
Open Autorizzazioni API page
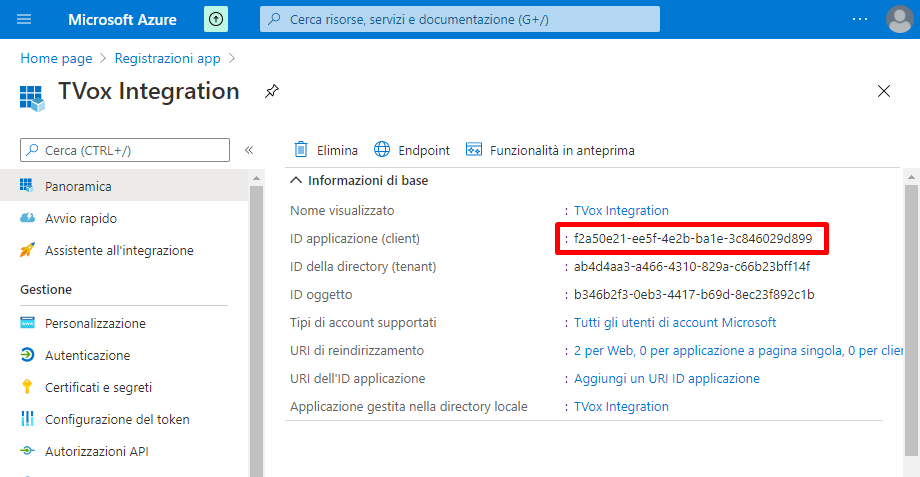point(97,451)
